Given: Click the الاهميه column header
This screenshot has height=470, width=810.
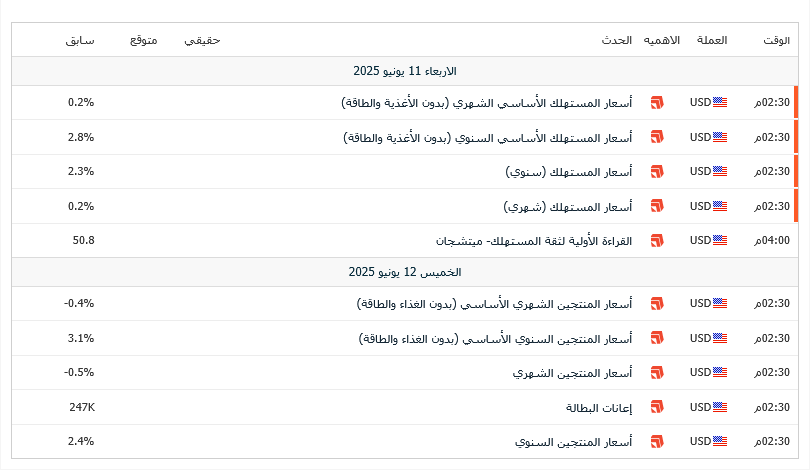Looking at the screenshot, I should (661, 40).
